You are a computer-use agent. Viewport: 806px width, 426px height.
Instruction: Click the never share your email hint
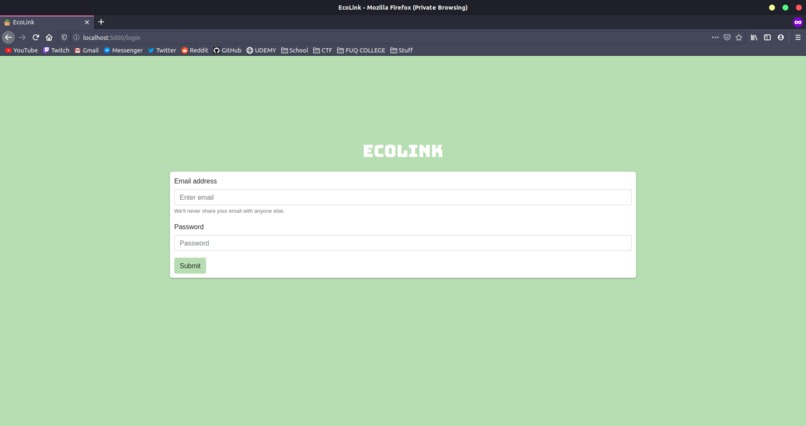point(229,211)
